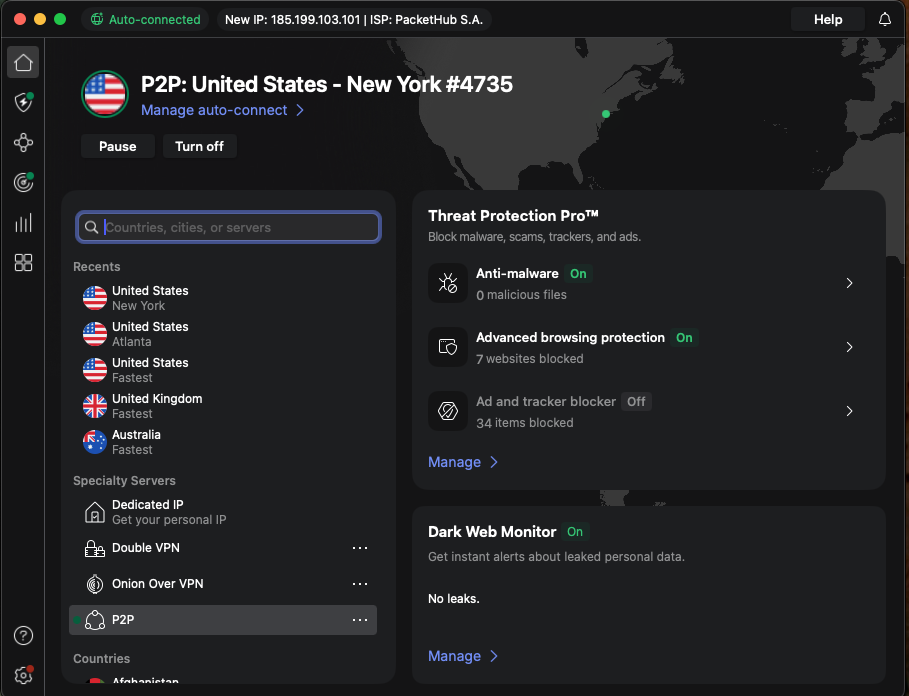Click the Dark Web Monitor On badge
Viewport: 909px width, 696px height.
click(x=575, y=531)
